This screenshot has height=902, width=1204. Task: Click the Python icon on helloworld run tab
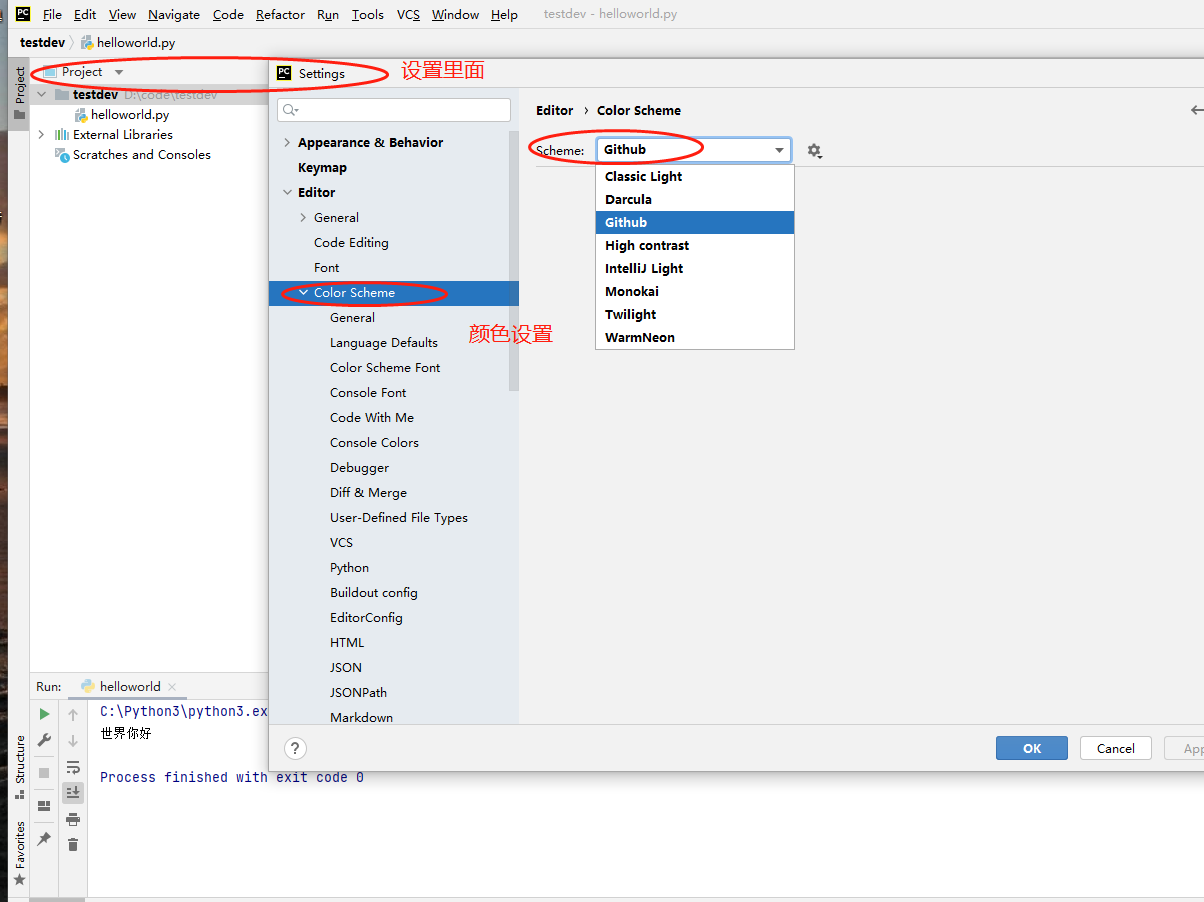point(88,686)
